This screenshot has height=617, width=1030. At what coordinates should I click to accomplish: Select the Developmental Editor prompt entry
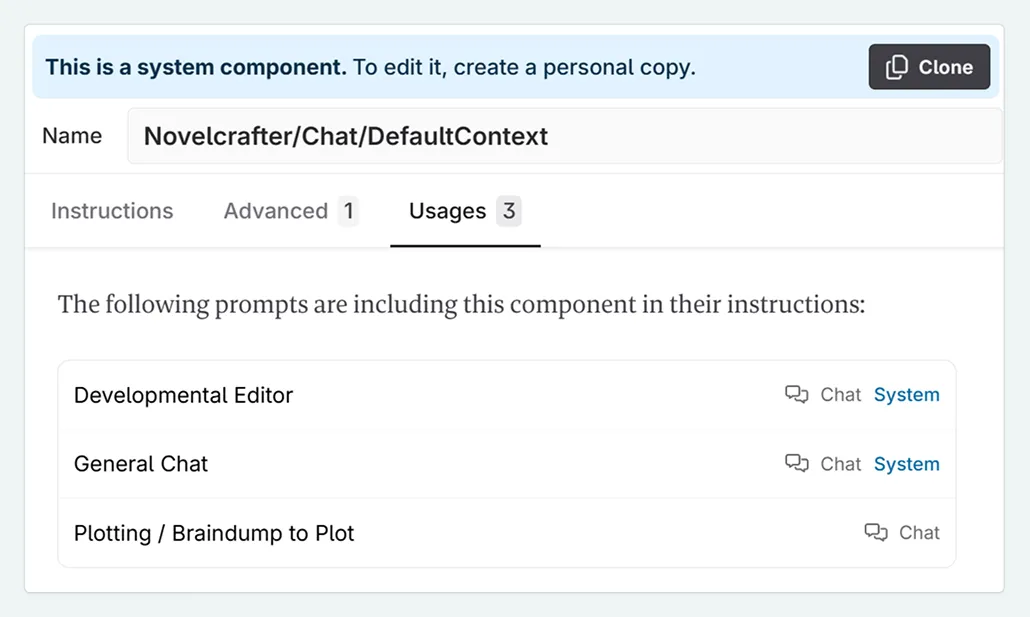[183, 395]
